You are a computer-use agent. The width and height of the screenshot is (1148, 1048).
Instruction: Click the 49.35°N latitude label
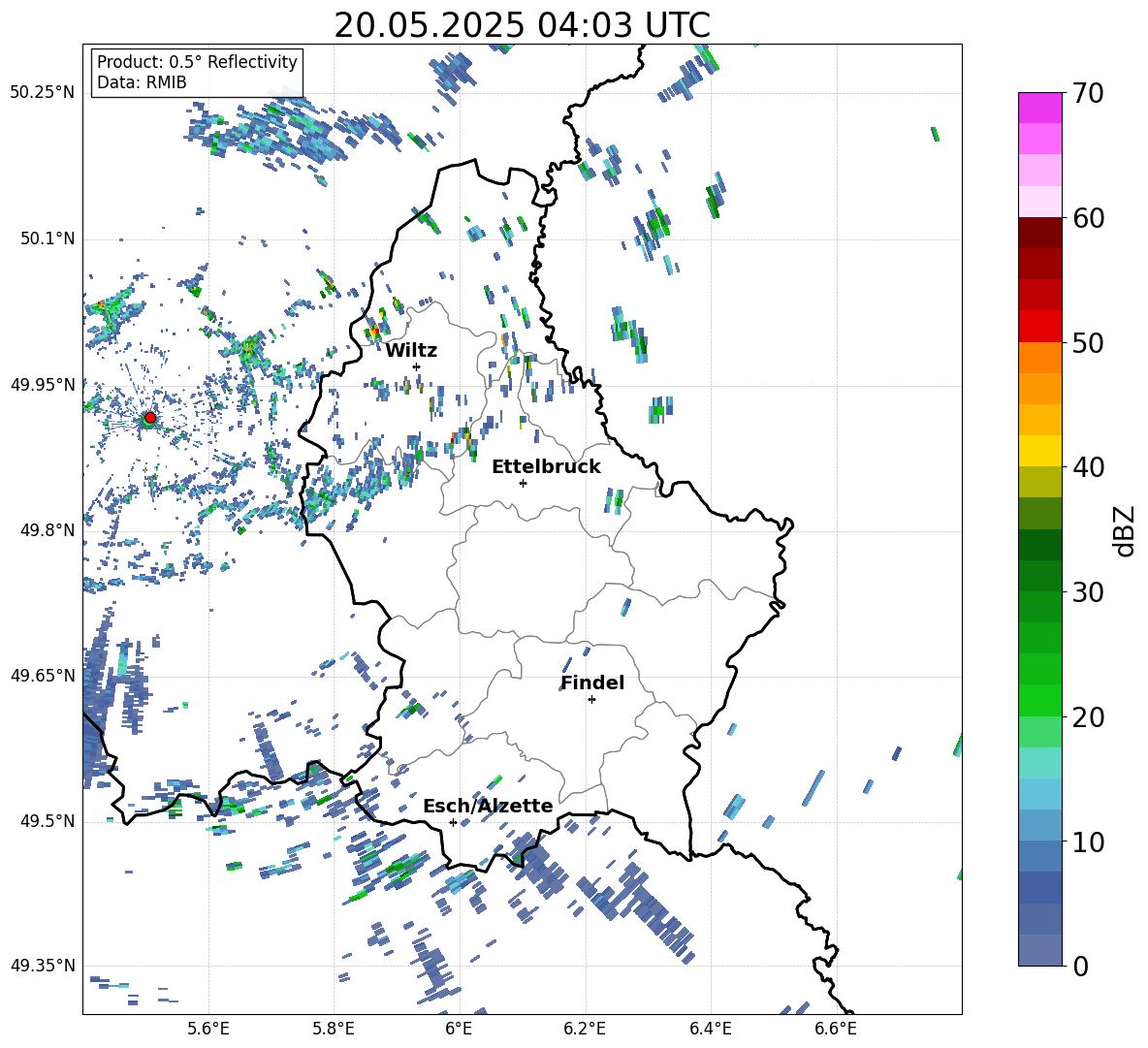43,966
